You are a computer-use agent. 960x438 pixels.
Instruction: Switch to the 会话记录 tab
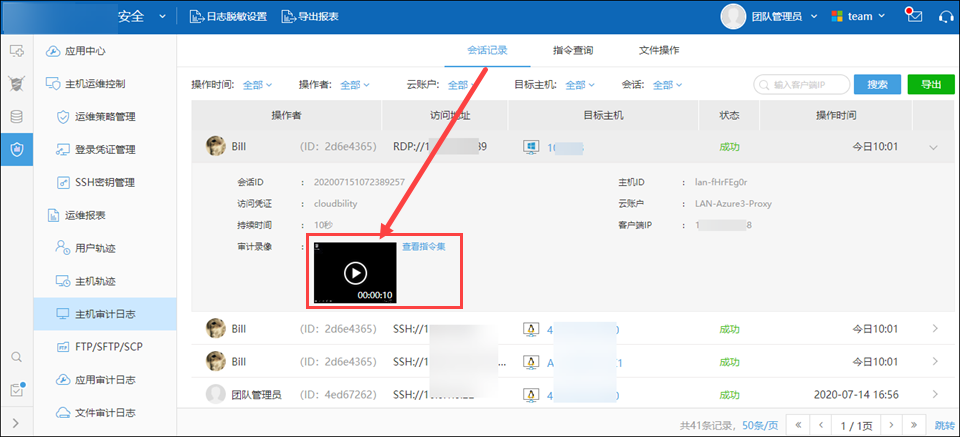487,51
